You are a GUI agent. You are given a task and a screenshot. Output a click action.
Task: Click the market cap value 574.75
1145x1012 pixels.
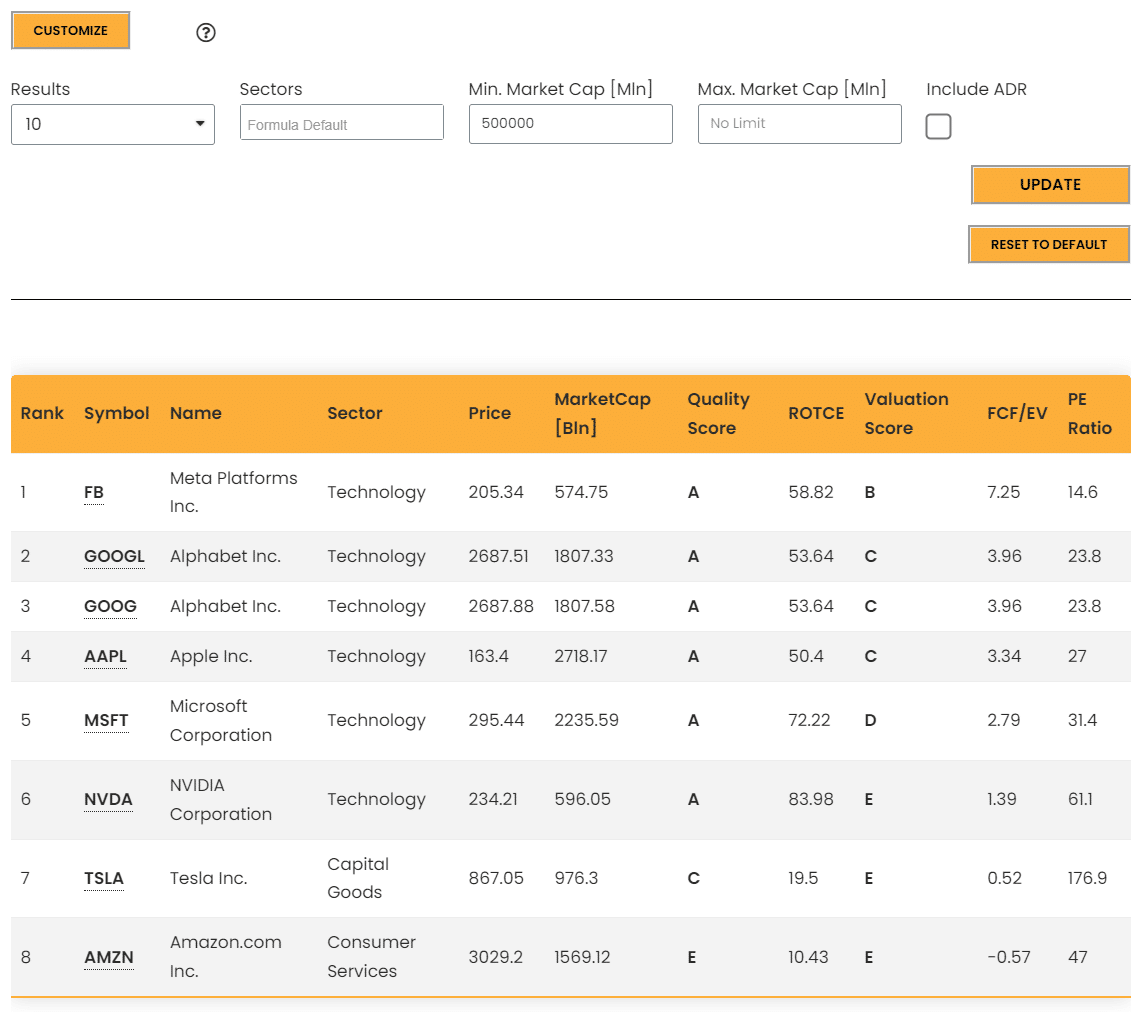click(581, 492)
